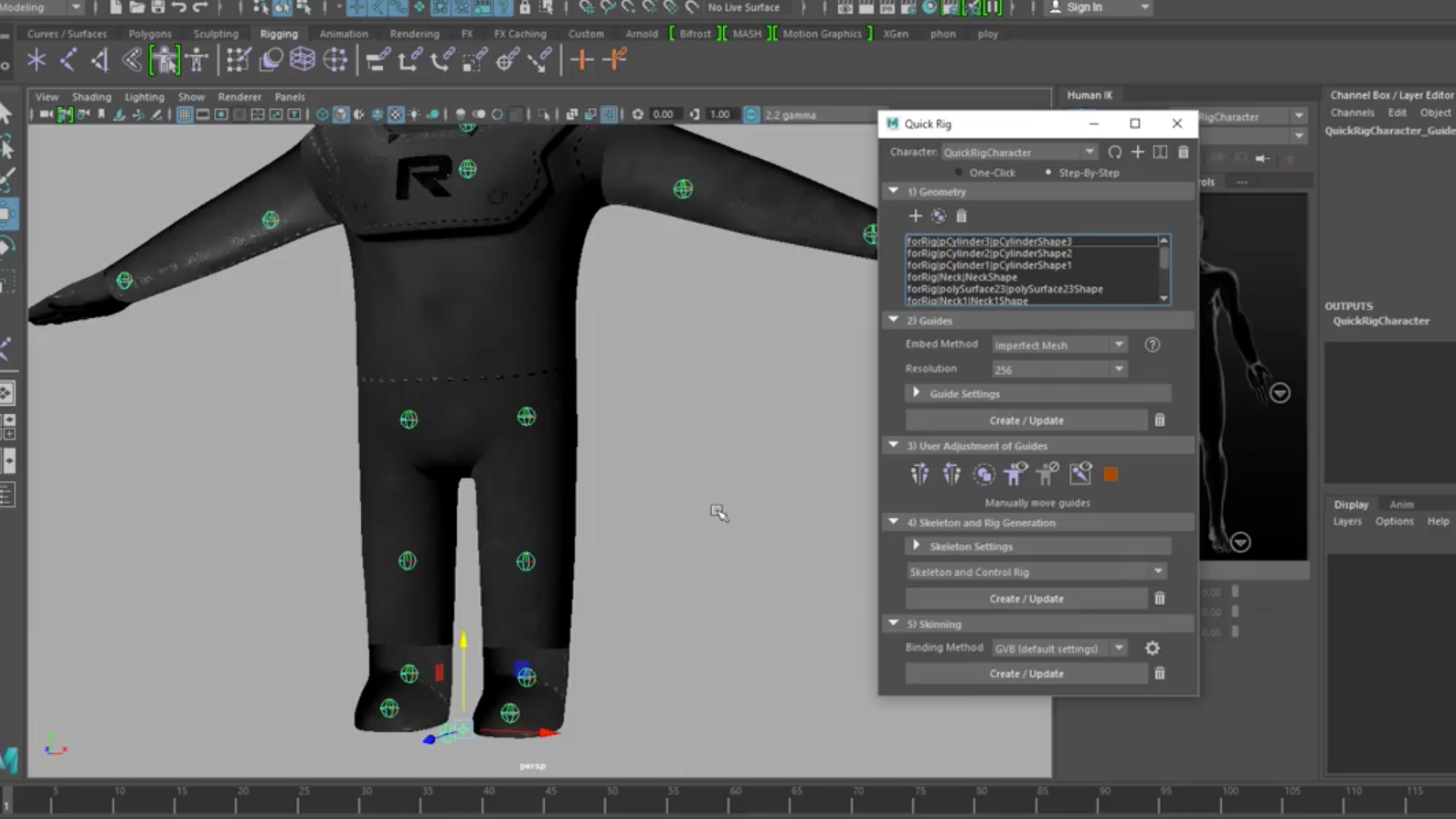The height and width of the screenshot is (819, 1456).
Task: Delete guides with trash icon
Action: tap(1160, 420)
